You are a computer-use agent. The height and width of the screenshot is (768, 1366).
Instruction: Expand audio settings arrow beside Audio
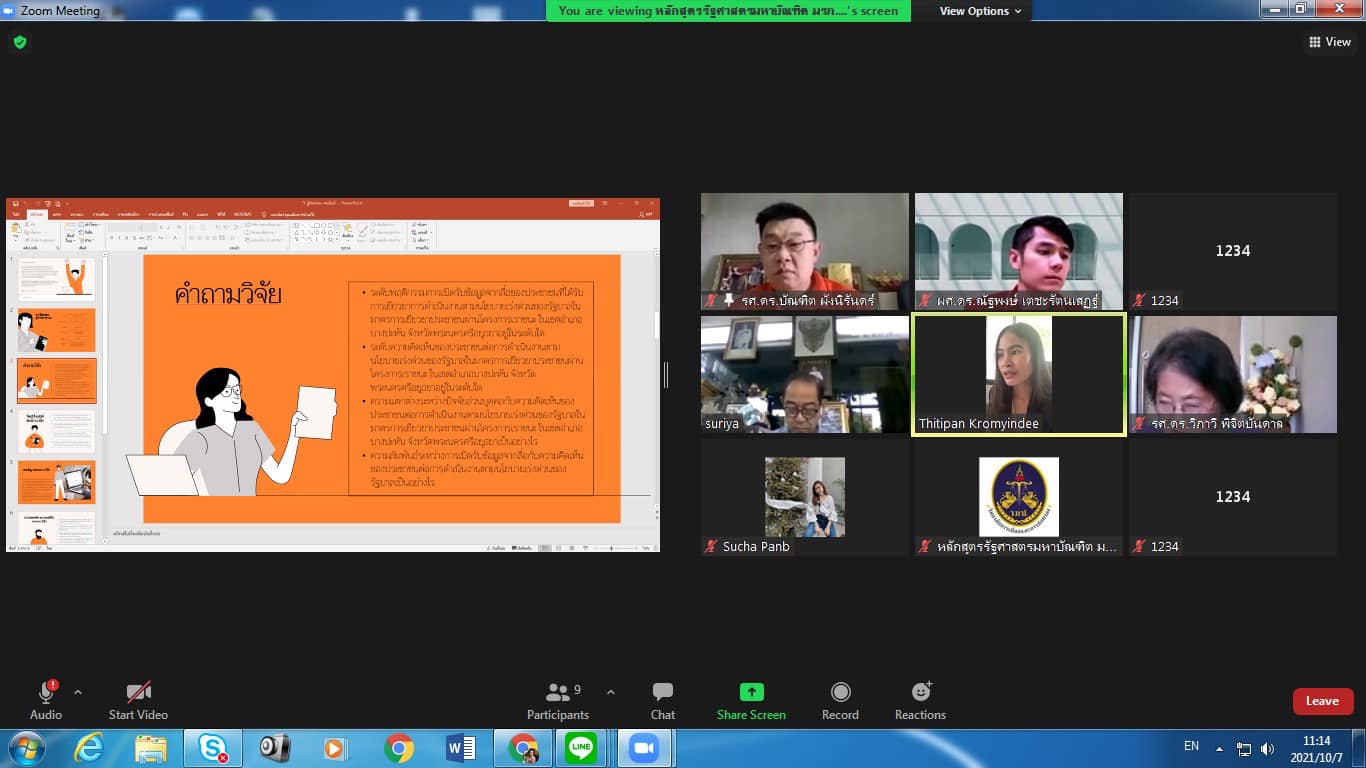(x=78, y=692)
